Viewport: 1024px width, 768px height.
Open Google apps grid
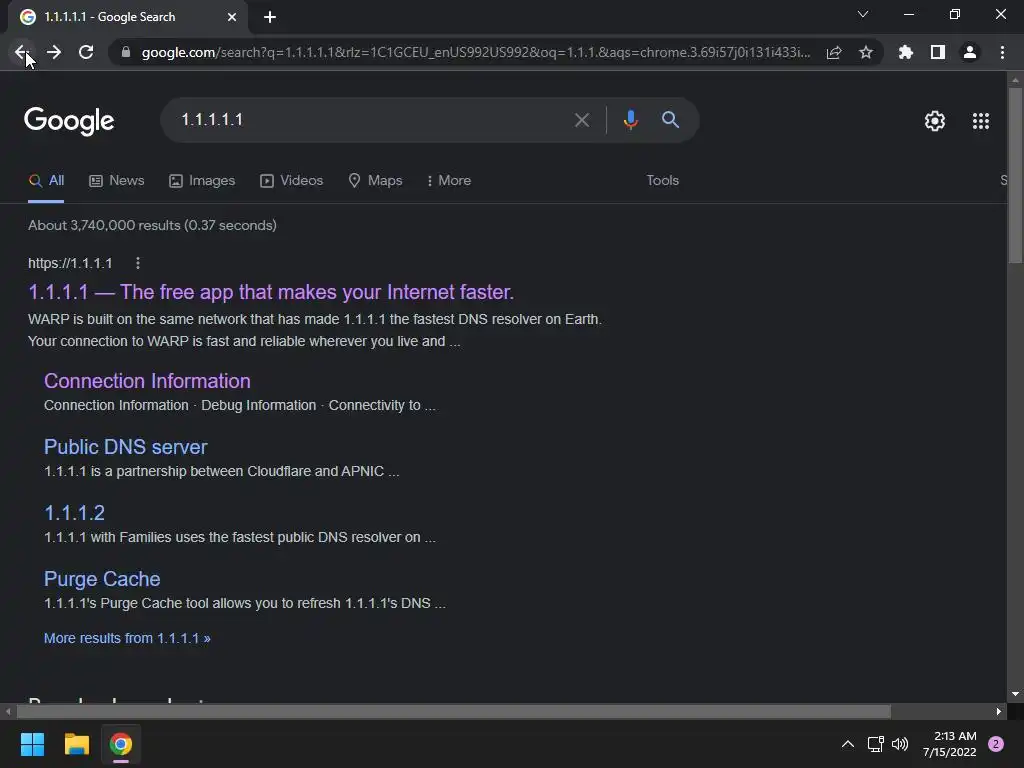click(981, 121)
